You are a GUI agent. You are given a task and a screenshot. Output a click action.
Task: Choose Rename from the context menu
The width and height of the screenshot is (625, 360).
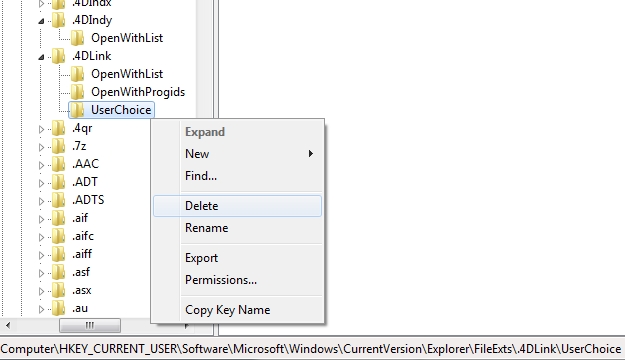click(x=237, y=228)
